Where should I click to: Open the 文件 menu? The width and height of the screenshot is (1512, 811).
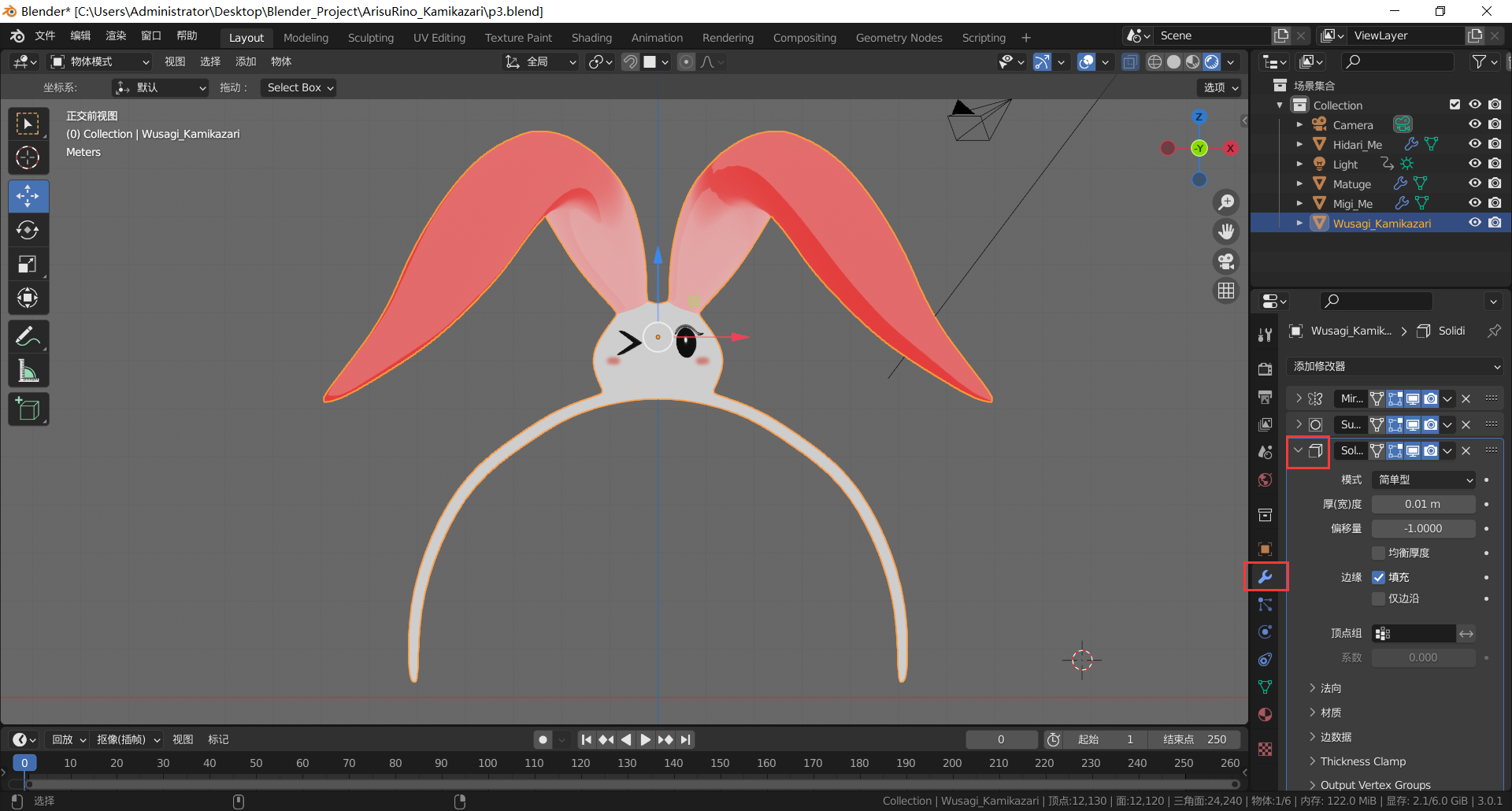[x=45, y=36]
